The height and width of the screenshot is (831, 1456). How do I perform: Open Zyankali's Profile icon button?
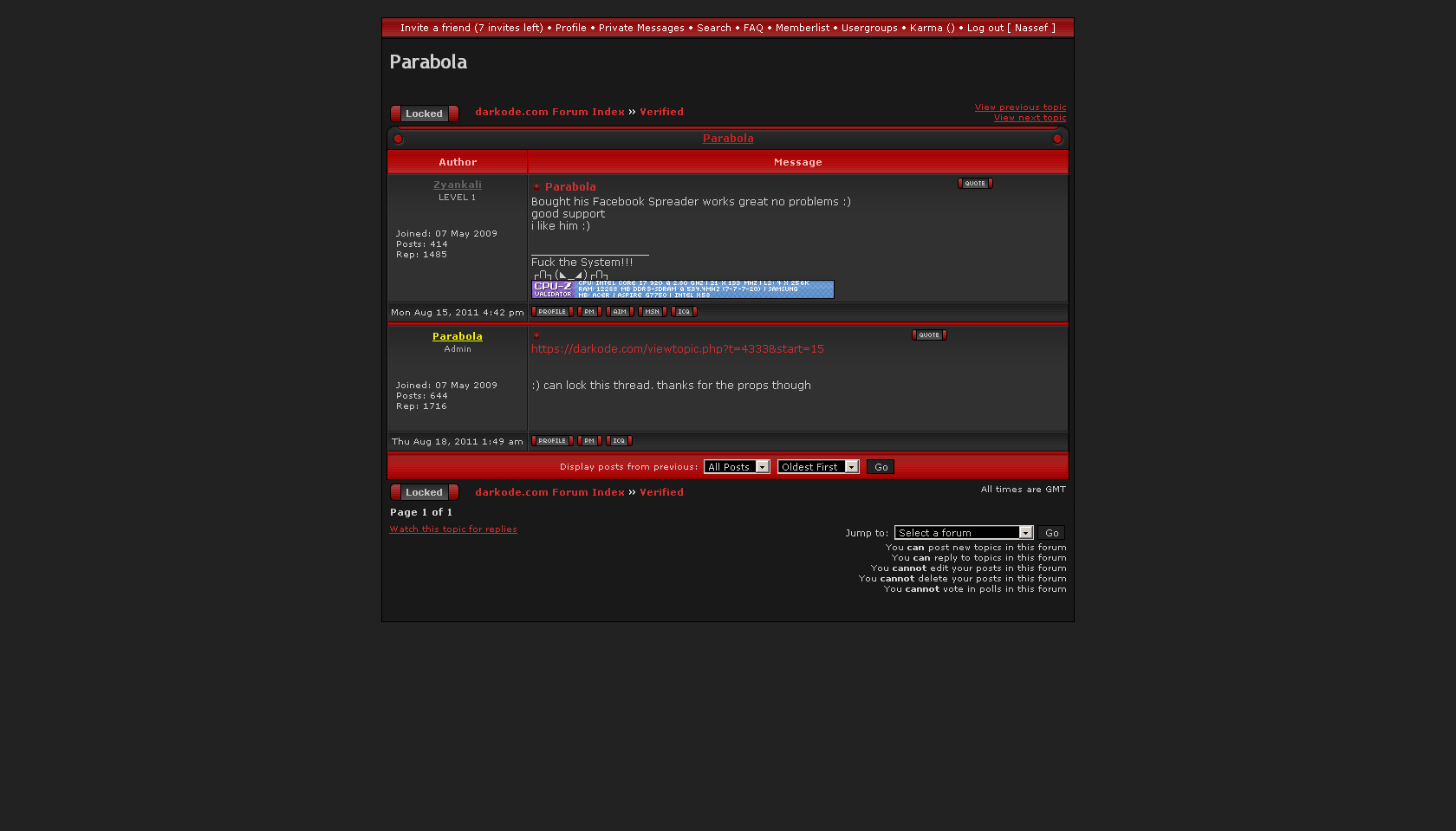[552, 312]
